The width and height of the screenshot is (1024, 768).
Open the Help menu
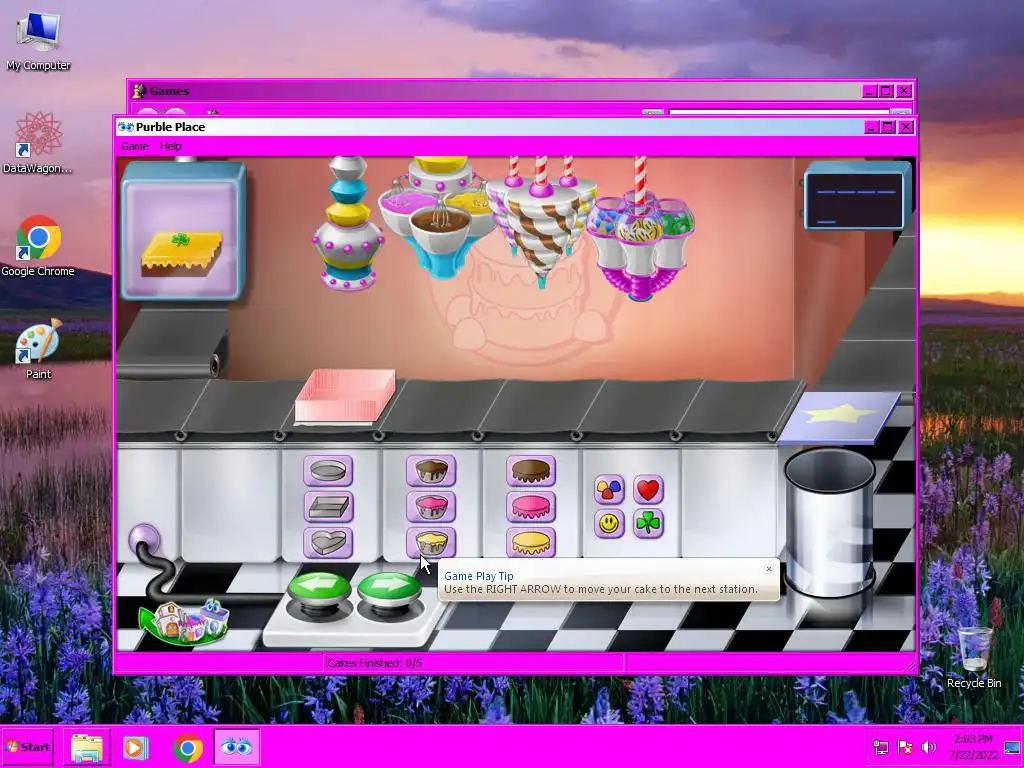click(170, 146)
